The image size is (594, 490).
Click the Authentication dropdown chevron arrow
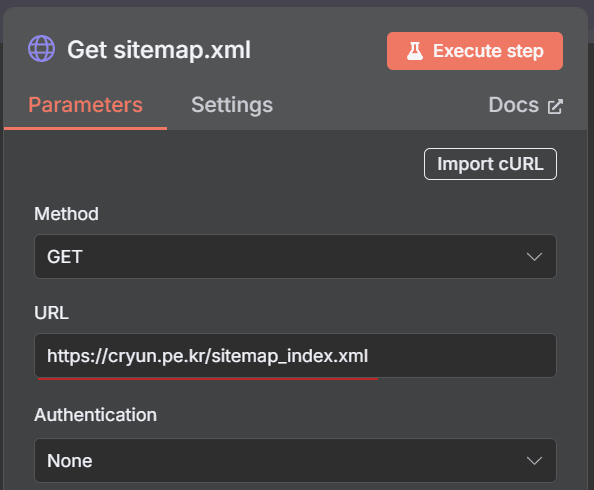coord(534,461)
